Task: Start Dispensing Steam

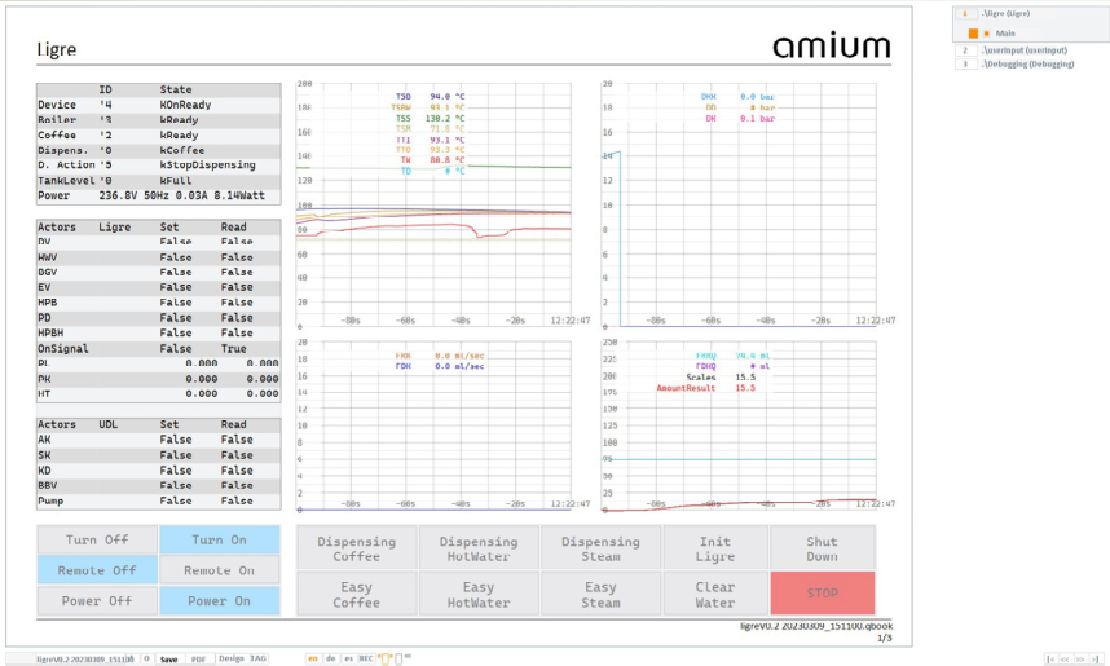Action: (600, 548)
